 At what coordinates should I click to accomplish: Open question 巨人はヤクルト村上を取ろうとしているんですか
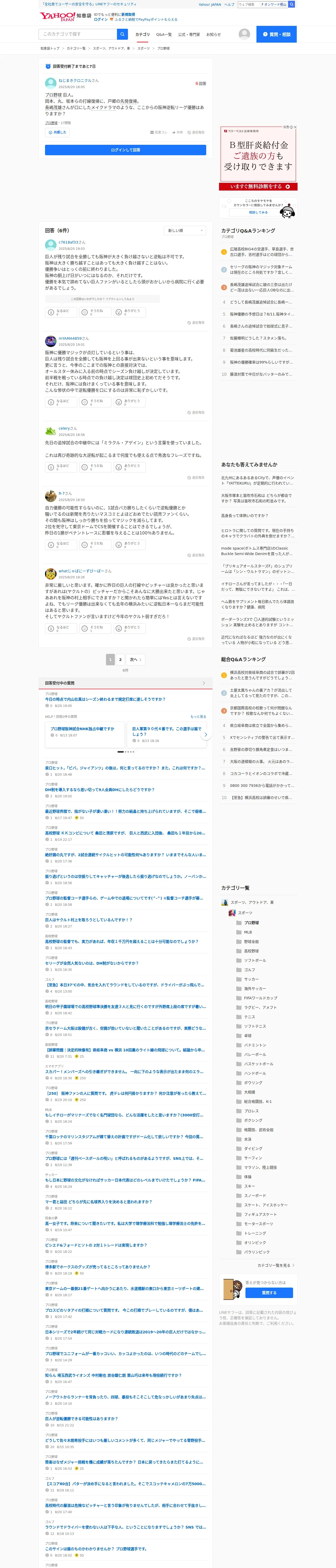pos(88,920)
